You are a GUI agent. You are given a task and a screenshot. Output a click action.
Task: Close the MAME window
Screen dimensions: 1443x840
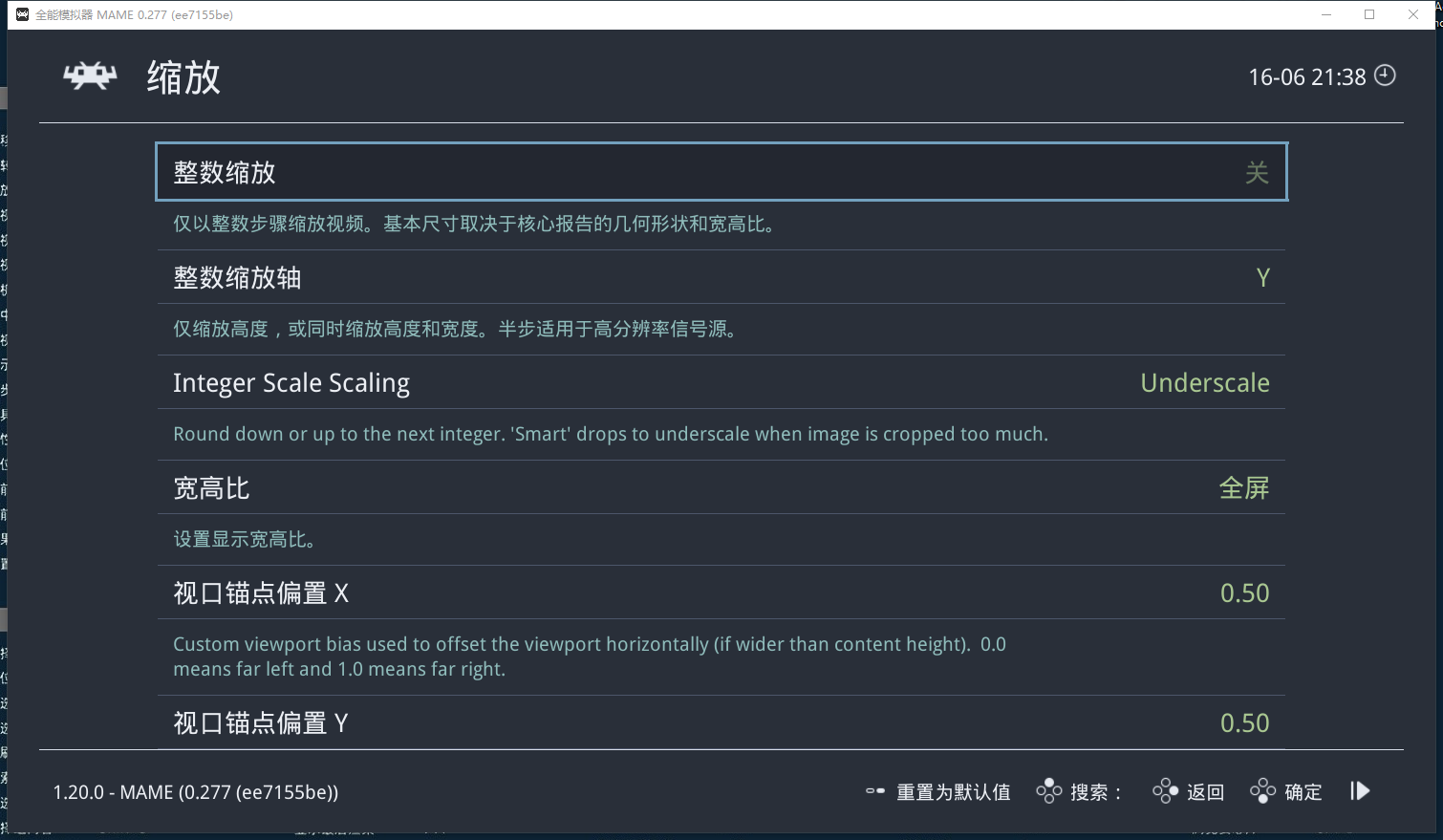tap(1413, 14)
